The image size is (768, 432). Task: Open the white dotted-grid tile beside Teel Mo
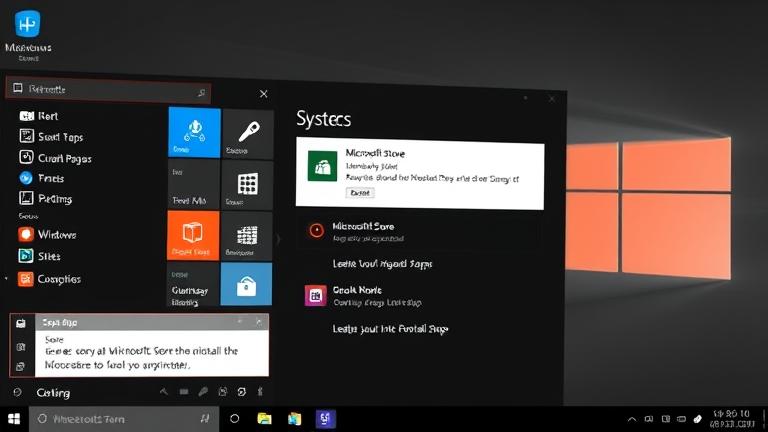pyautogui.click(x=247, y=185)
